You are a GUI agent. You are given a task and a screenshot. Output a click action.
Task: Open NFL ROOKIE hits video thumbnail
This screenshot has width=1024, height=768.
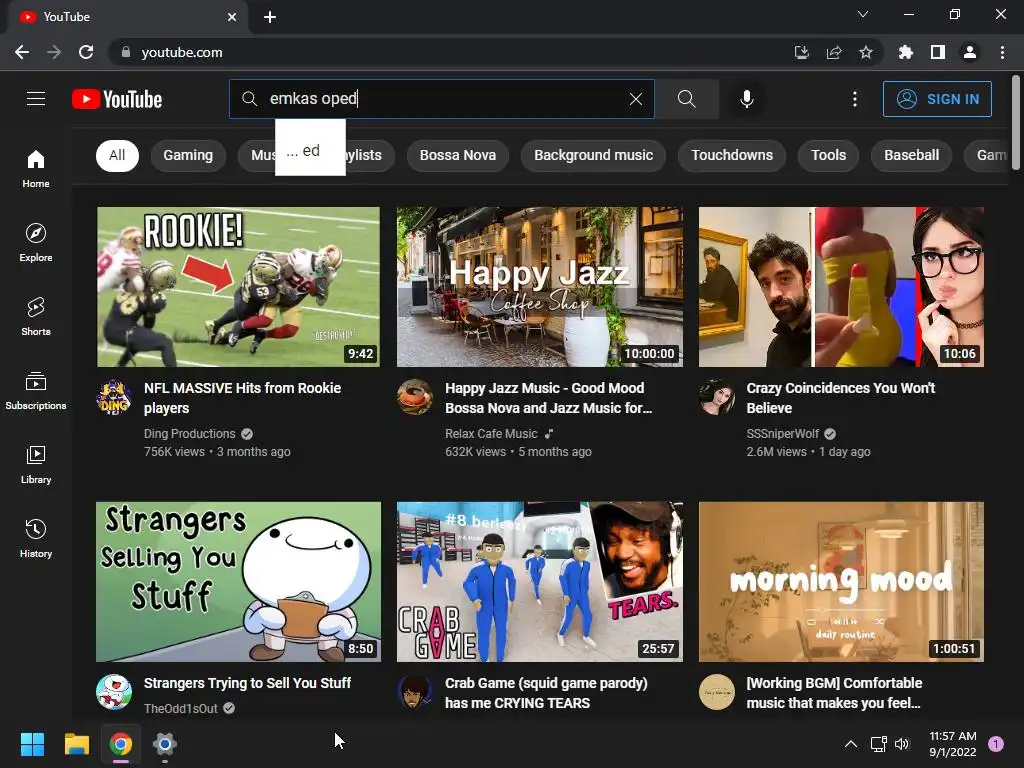point(238,287)
